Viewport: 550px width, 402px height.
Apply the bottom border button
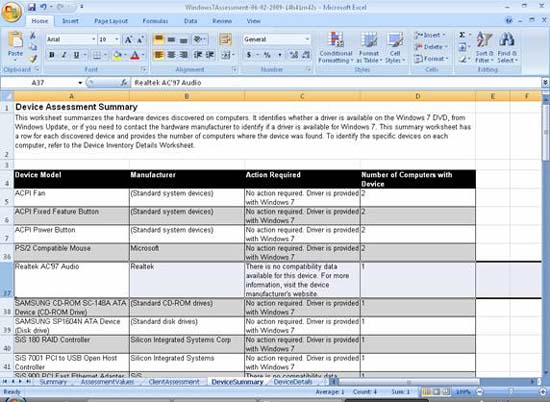[96, 55]
